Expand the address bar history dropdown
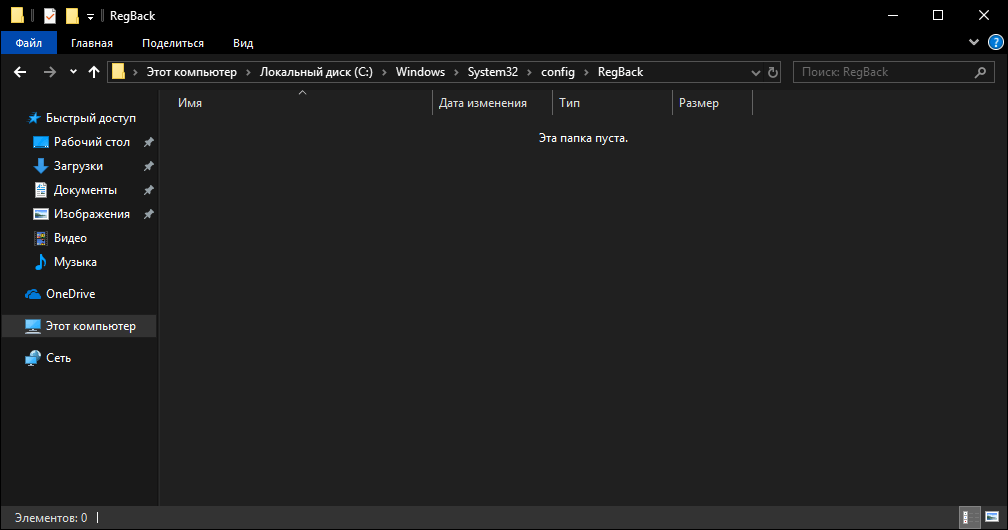Image resolution: width=1008 pixels, height=530 pixels. click(755, 73)
